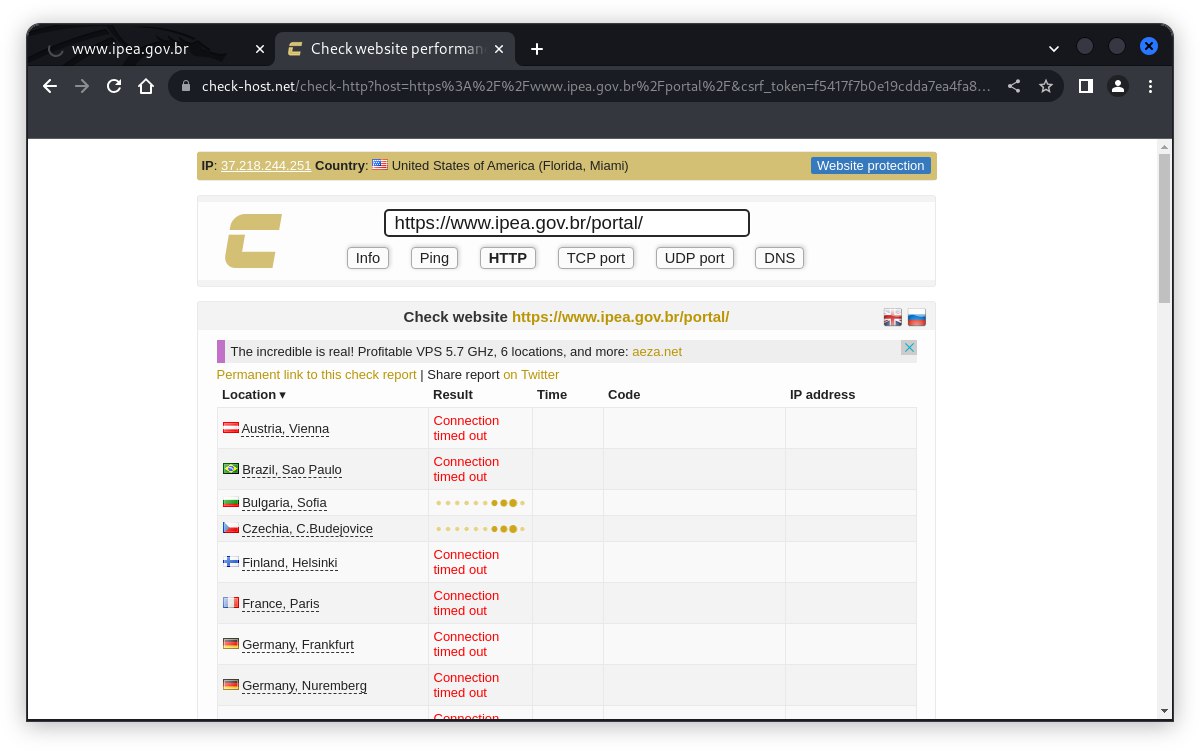Switch language to Russian flag
Image resolution: width=1200 pixels, height=751 pixels.
click(x=917, y=318)
